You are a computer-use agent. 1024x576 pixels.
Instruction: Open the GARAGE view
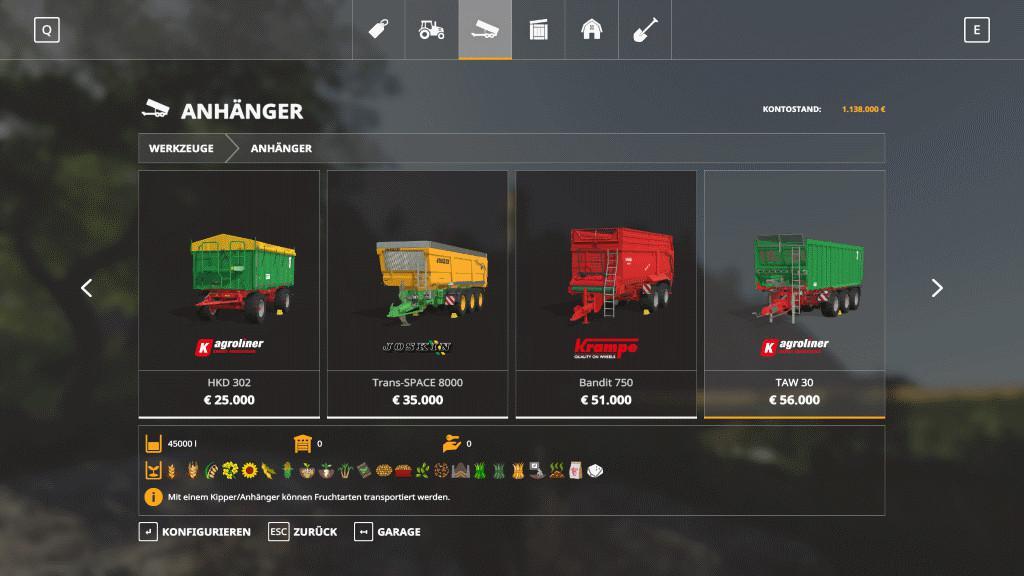(x=387, y=532)
